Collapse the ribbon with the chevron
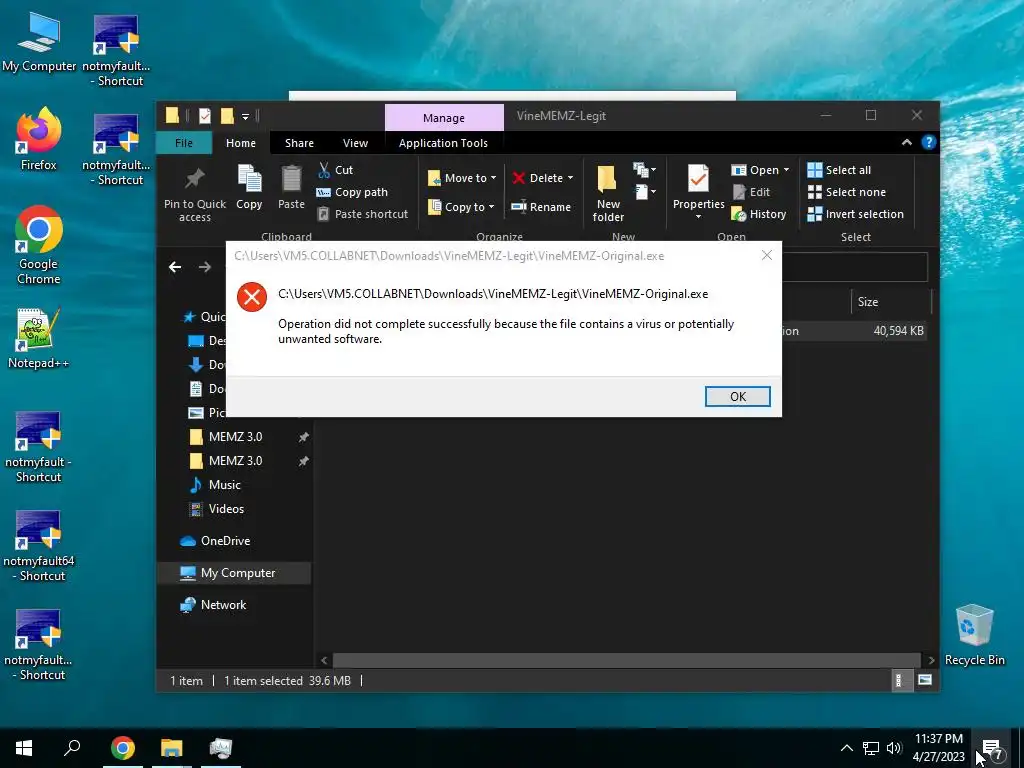This screenshot has height=768, width=1024. pos(906,142)
